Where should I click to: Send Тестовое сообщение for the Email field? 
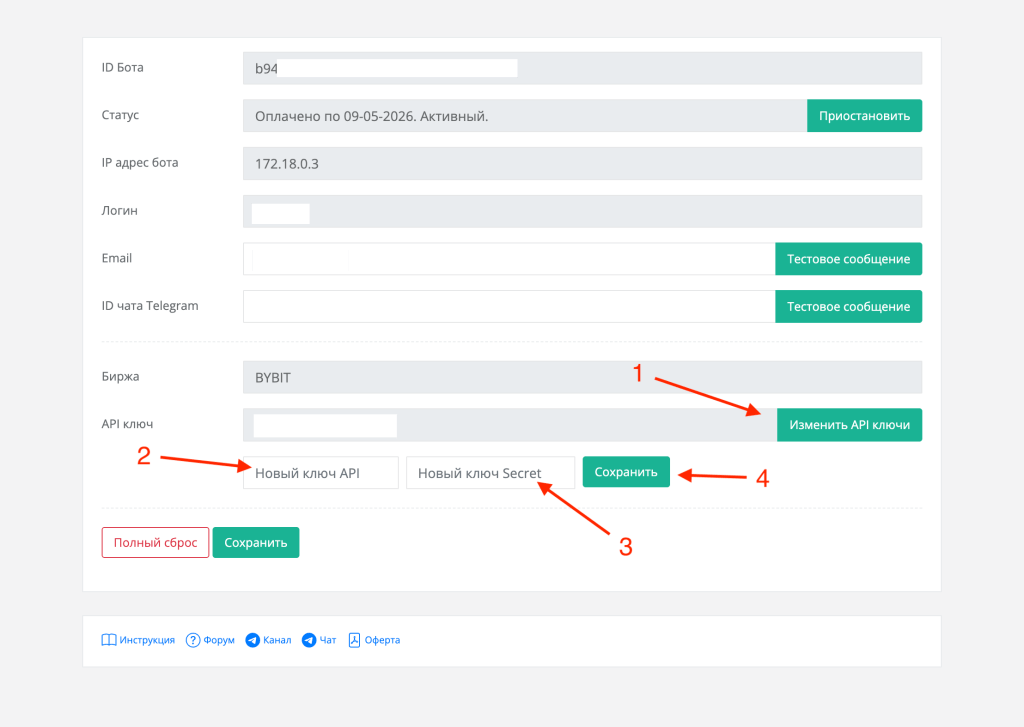[848, 259]
